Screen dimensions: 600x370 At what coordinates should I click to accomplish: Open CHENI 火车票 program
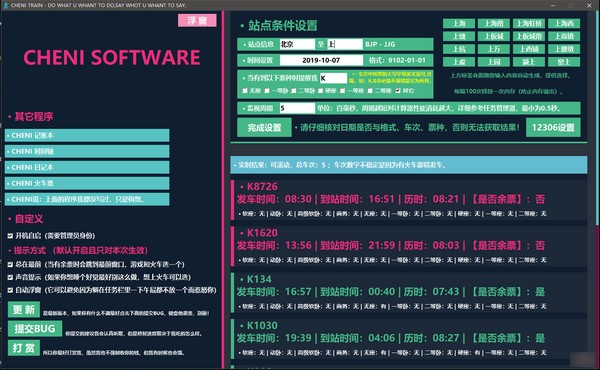pyautogui.click(x=87, y=184)
